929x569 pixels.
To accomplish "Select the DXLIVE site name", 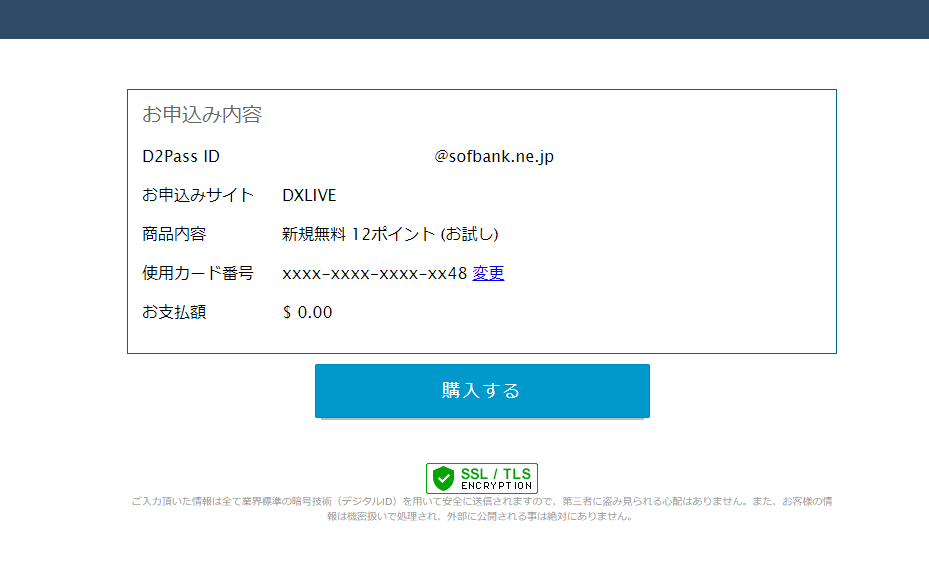I will pos(309,195).
